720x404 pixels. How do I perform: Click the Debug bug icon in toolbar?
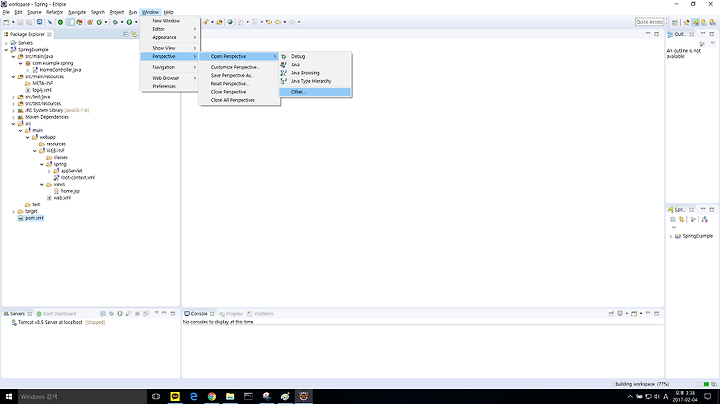point(115,22)
